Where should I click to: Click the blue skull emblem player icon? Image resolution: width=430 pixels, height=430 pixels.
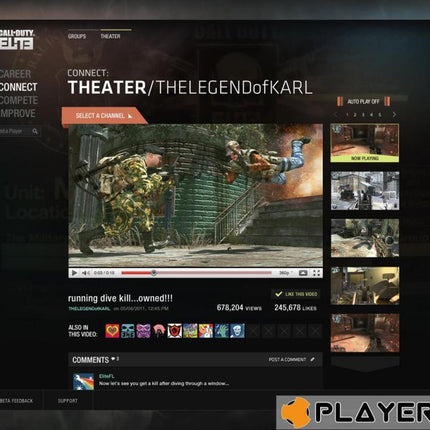128,331
